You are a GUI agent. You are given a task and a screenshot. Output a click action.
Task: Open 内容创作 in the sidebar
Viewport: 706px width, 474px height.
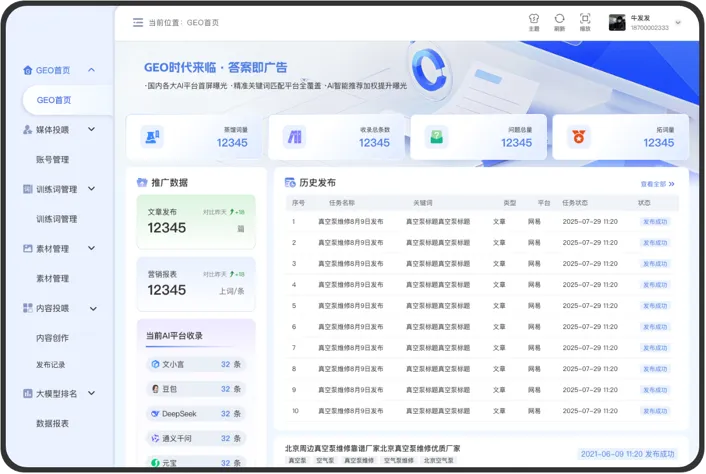point(53,338)
